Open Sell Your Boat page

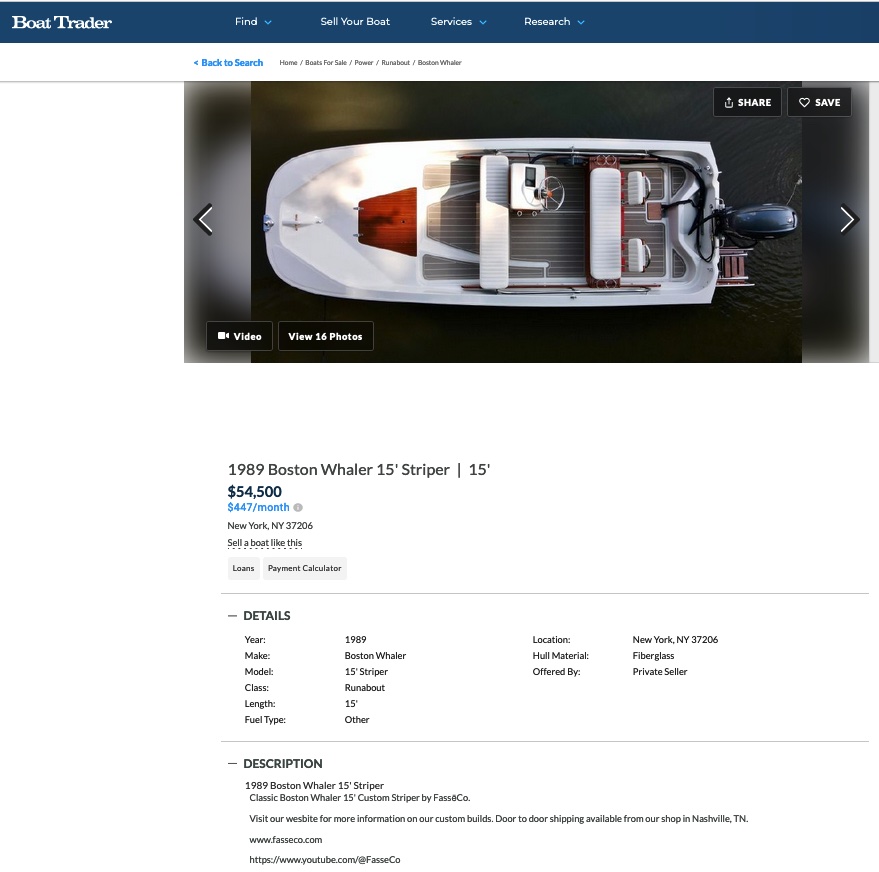click(355, 22)
